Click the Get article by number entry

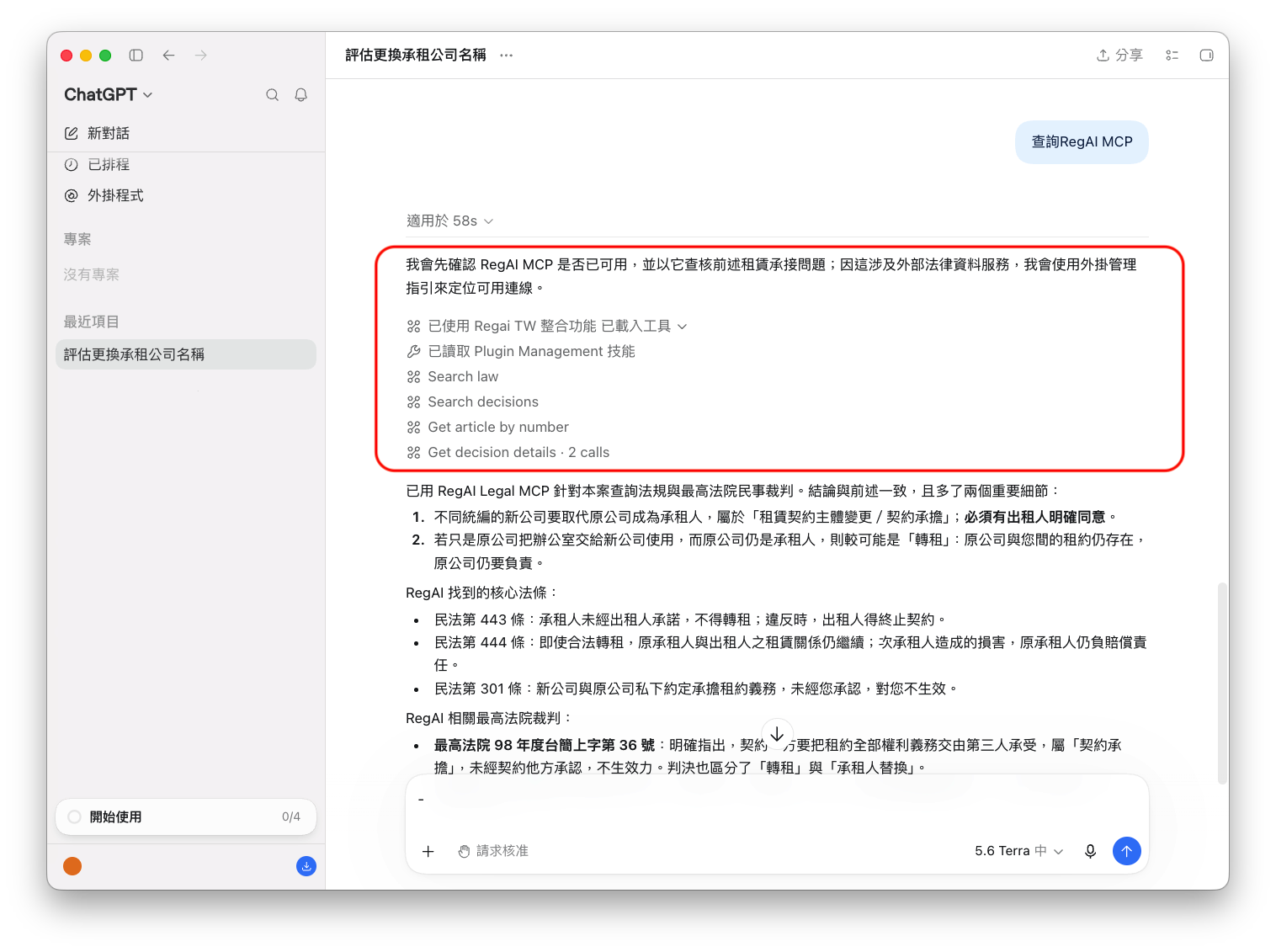[498, 428]
